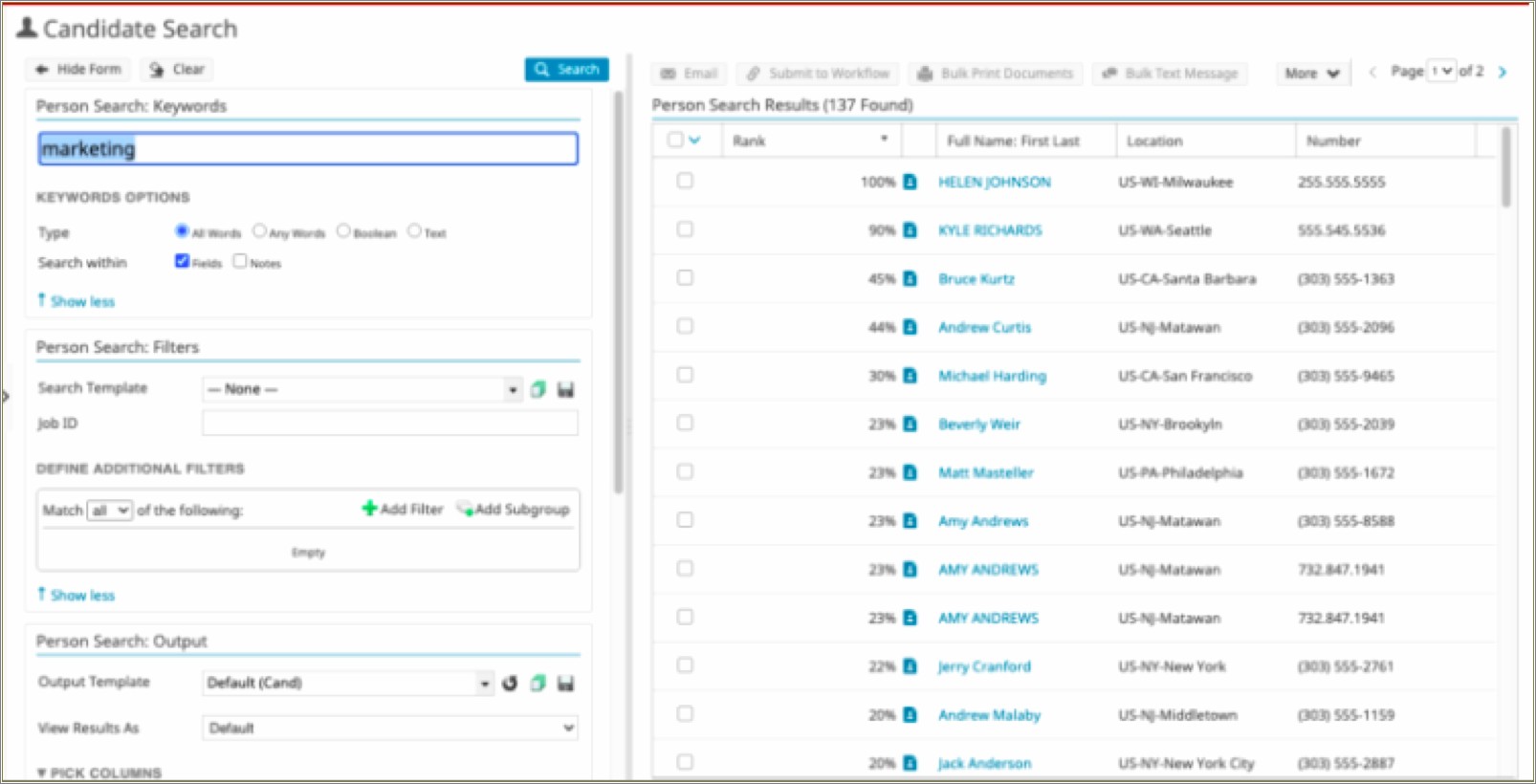Open Jack Anderson's resume document icon
This screenshot has width=1536, height=784.
pyautogui.click(x=910, y=763)
